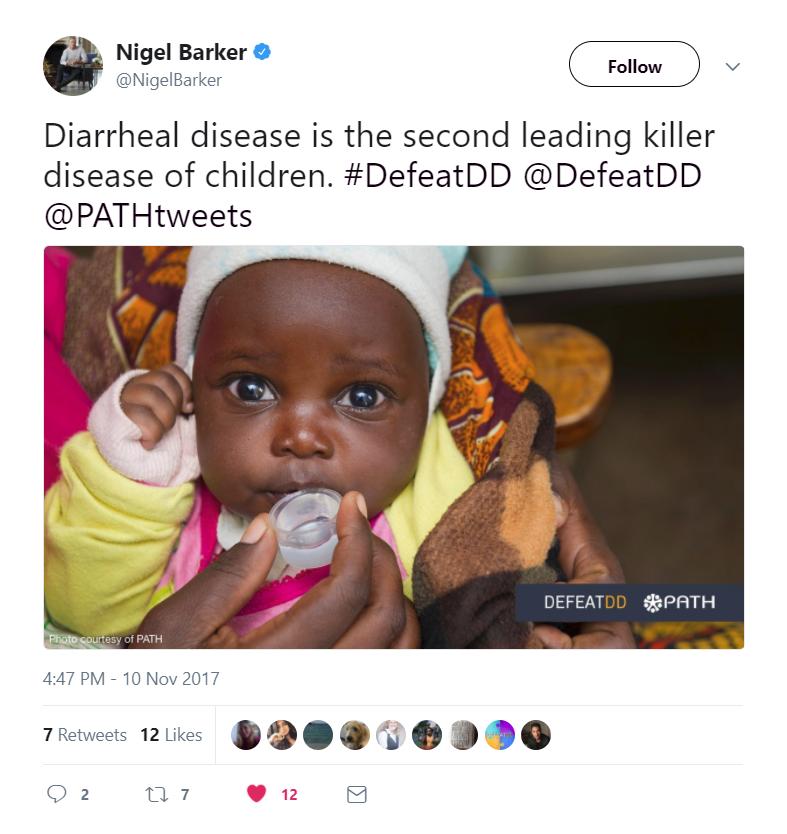Send tweet via direct message envelope icon
This screenshot has height=834, width=787.
click(356, 794)
